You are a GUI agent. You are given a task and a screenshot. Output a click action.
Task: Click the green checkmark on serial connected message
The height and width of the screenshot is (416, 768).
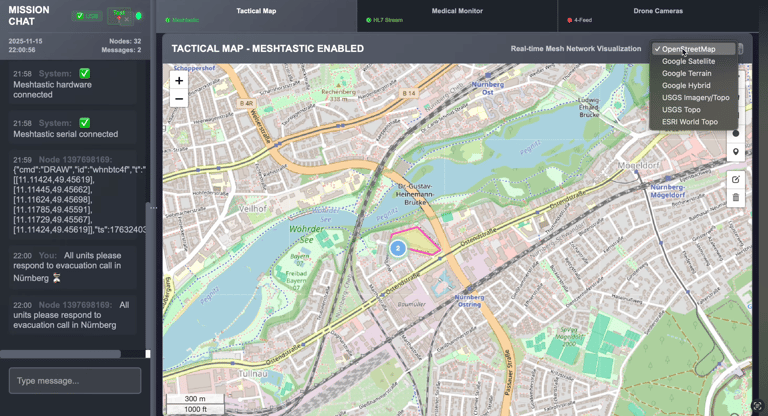point(85,122)
